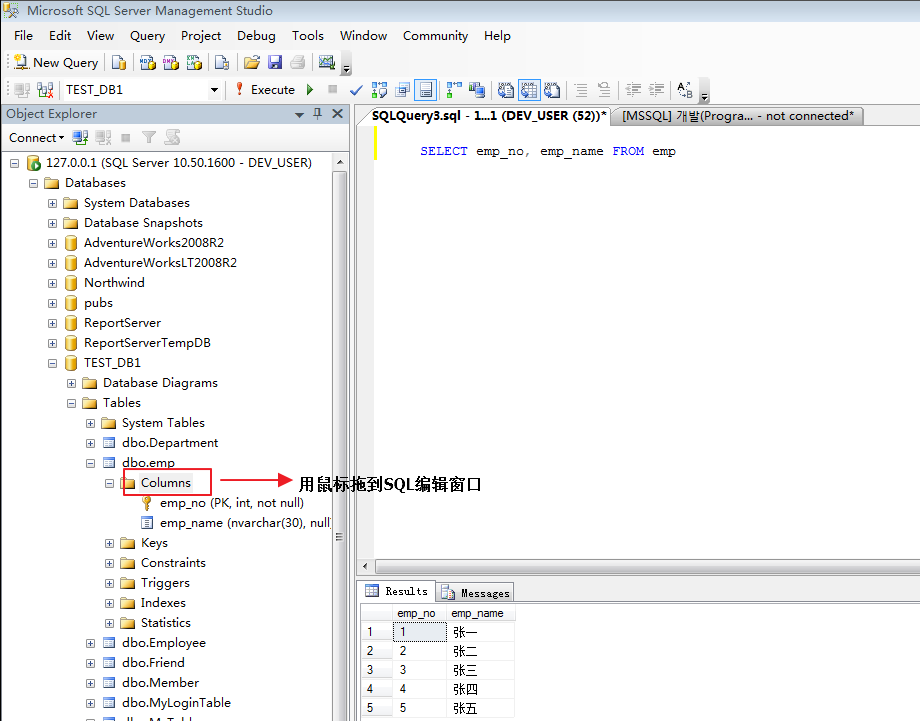The width and height of the screenshot is (920, 721).
Task: Collapse the TEST_DB1 database node
Action: click(x=52, y=363)
